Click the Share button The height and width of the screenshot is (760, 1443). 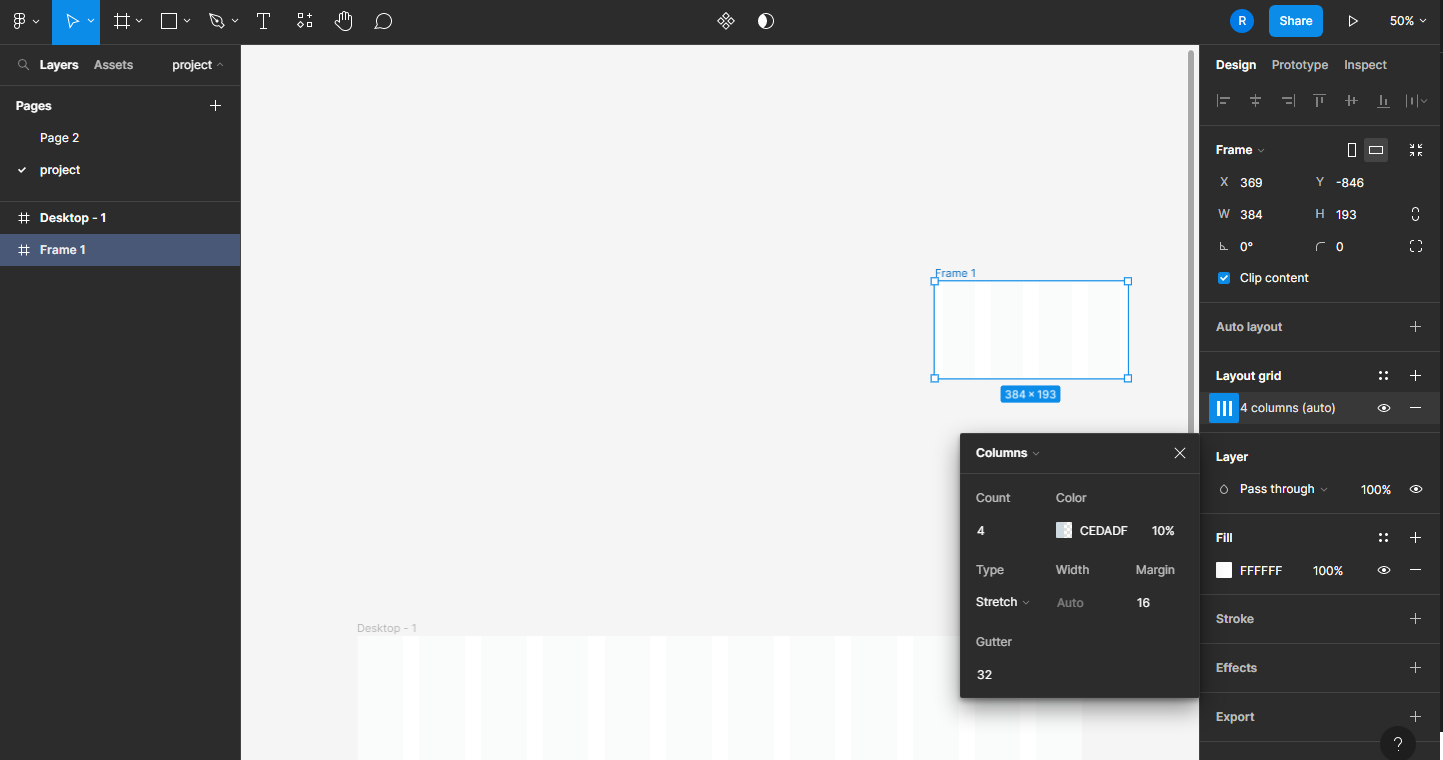1295,21
